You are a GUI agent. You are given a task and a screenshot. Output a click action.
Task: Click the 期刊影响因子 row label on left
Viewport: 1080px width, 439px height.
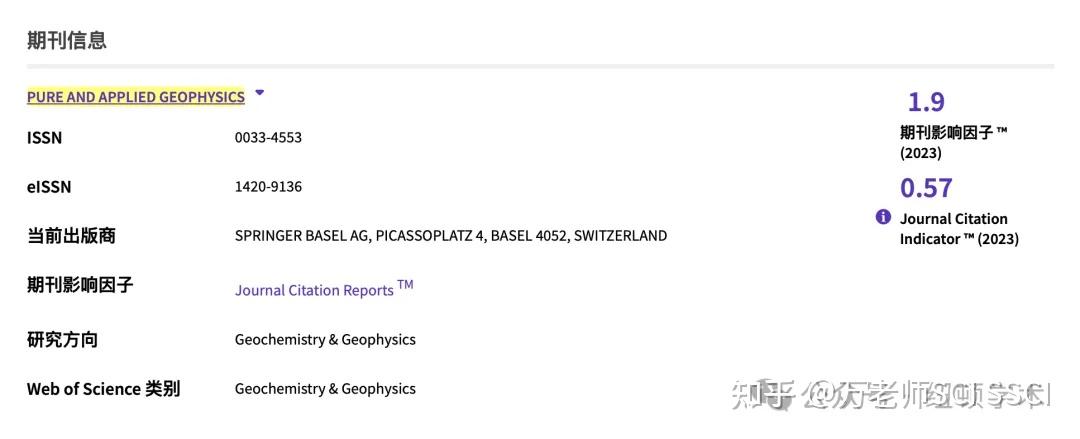pos(80,285)
